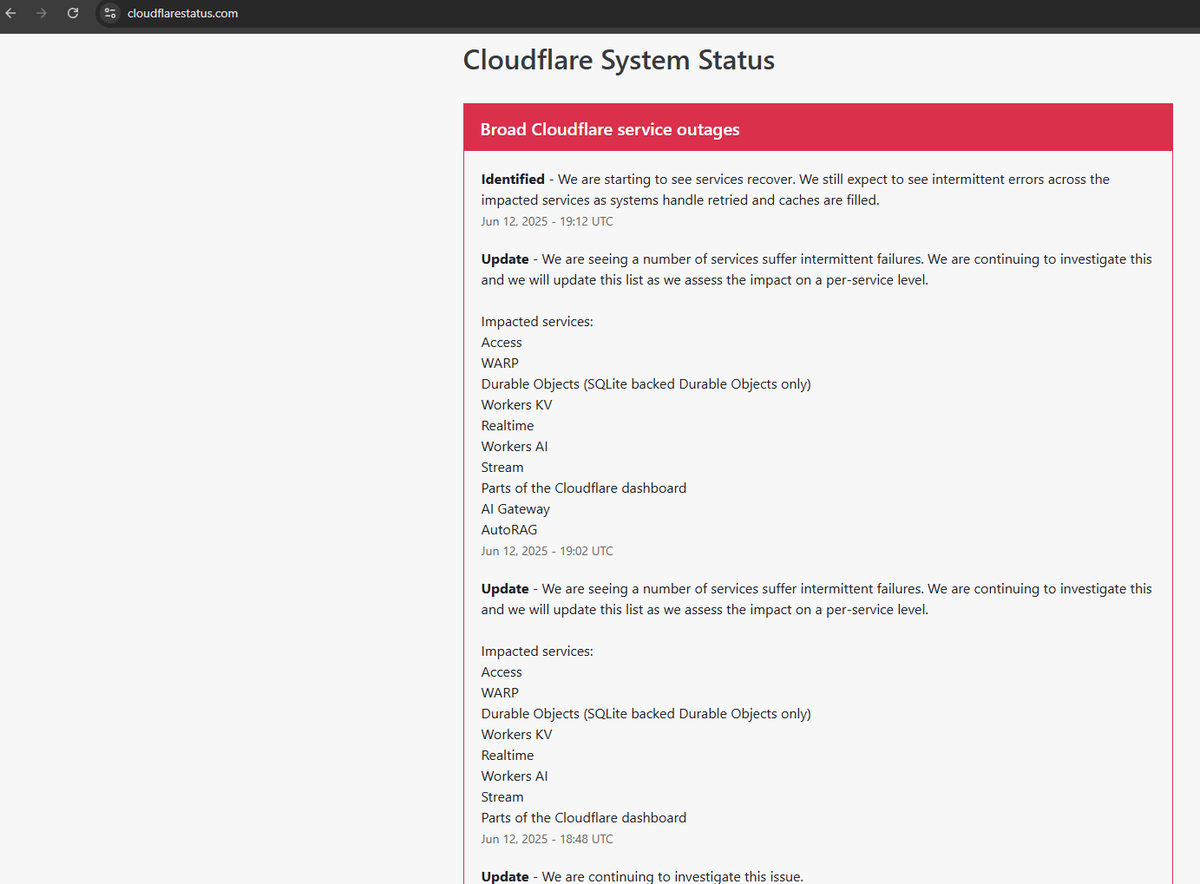Open the 'Broad Cloudflare service outages' incident title

[610, 130]
